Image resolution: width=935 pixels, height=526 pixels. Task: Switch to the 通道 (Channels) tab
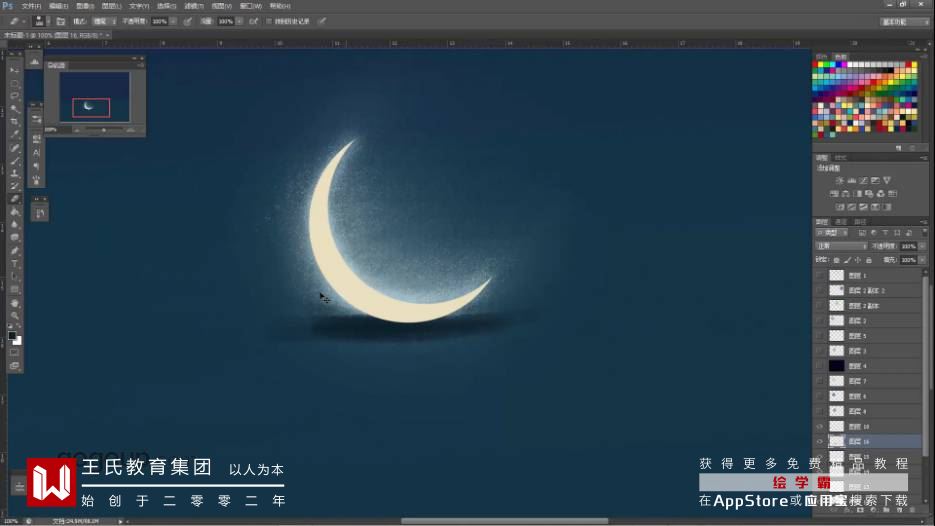[x=841, y=222]
